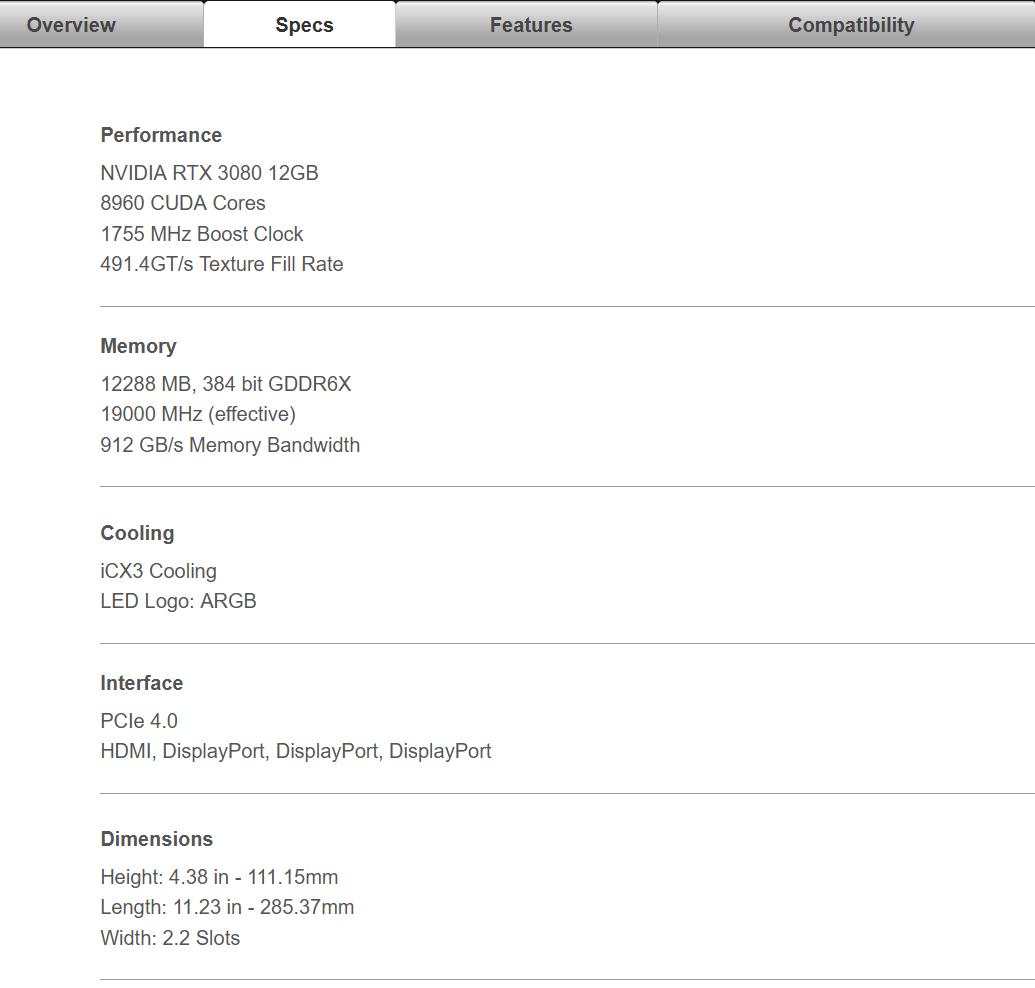This screenshot has width=1035, height=988.
Task: Click the Width: 2.2 Slots line
Action: click(x=170, y=938)
